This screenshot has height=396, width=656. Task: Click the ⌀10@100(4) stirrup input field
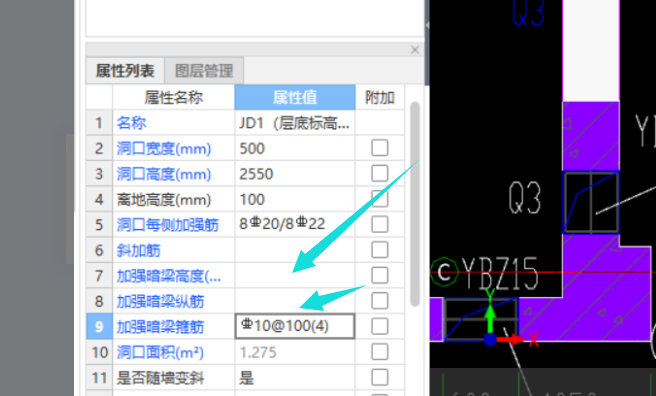[x=295, y=326]
